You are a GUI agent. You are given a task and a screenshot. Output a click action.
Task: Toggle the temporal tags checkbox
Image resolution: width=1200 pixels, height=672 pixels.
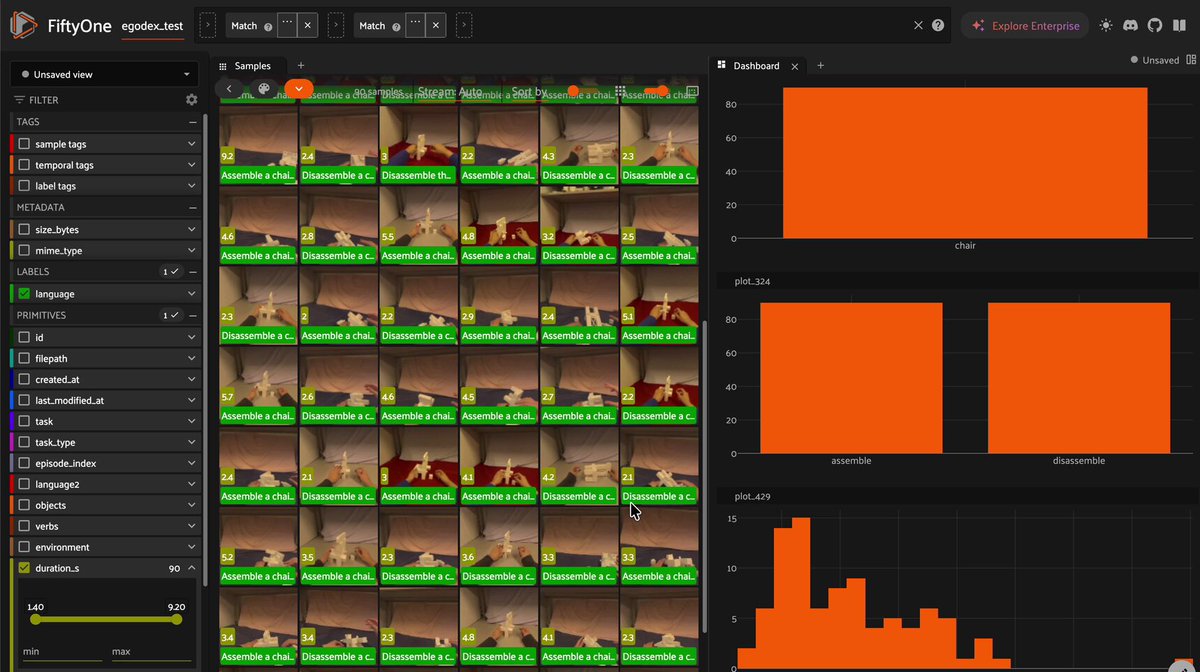(24, 165)
